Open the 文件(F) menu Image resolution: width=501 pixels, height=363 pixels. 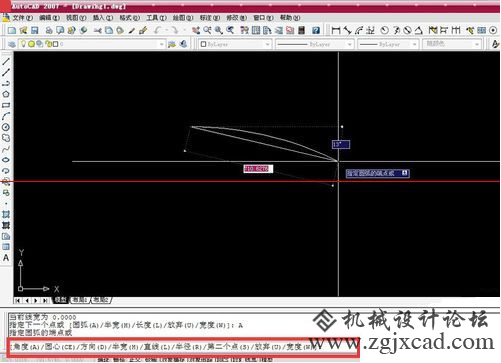click(22, 18)
